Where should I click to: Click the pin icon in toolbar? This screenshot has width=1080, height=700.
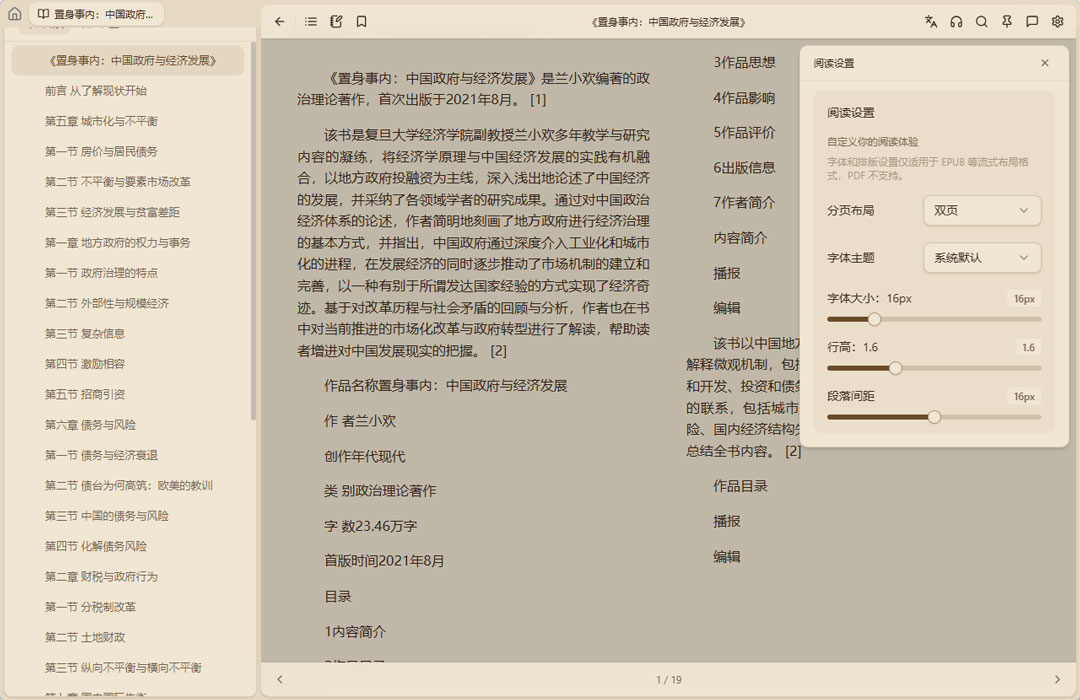pos(1007,21)
